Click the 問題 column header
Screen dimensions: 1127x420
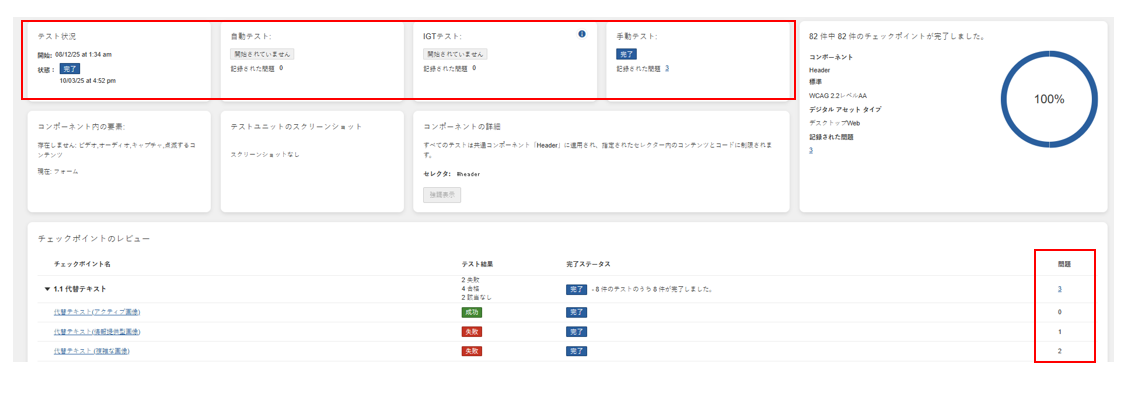pos(1064,264)
